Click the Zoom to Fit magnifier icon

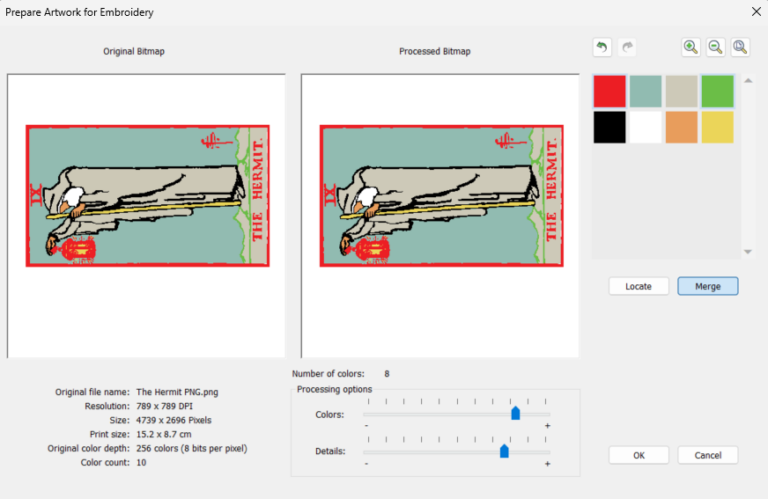point(740,48)
